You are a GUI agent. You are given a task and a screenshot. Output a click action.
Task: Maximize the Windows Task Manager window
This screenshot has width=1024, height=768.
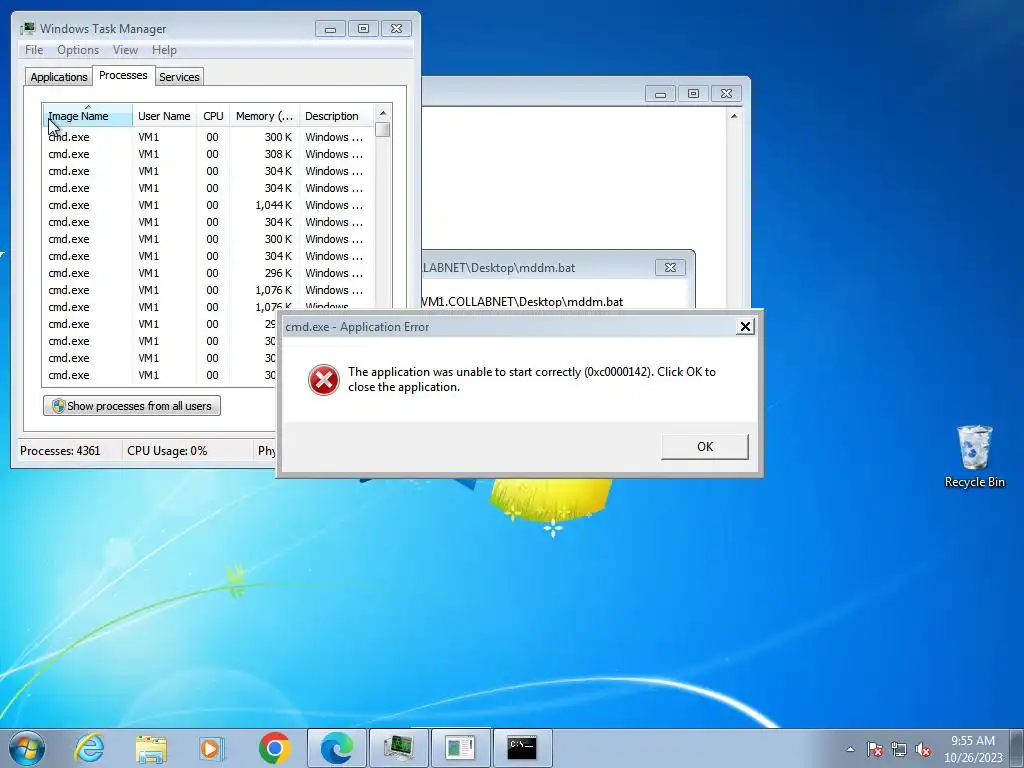tap(363, 29)
